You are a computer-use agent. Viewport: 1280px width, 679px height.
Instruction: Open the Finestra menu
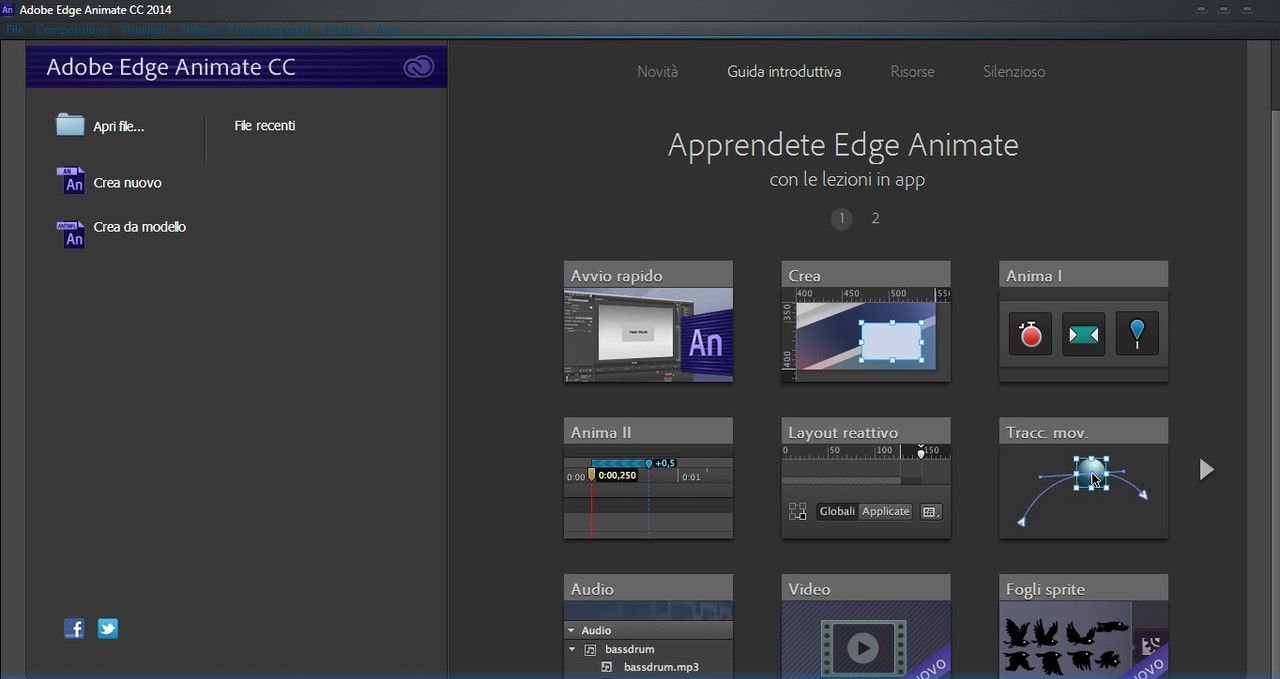tap(343, 29)
